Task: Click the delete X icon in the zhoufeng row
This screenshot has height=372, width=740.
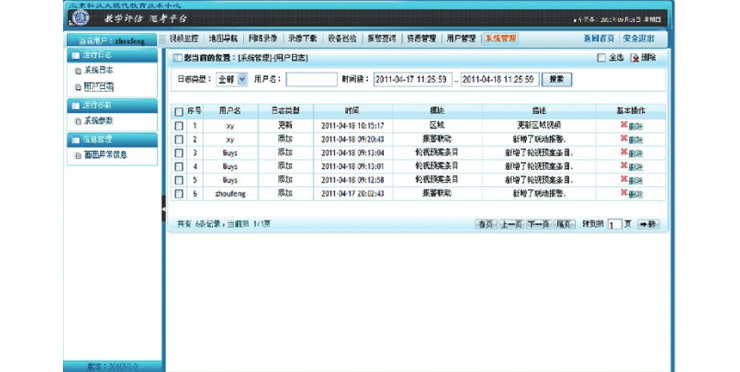Action: point(624,192)
